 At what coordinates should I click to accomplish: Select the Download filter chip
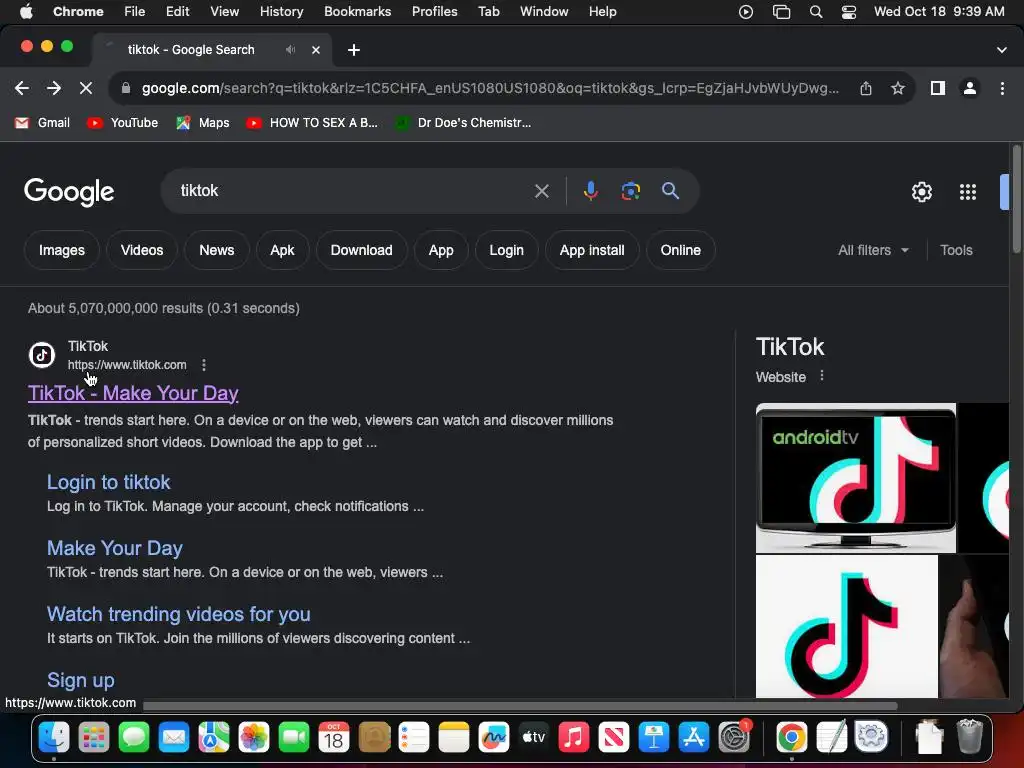point(361,250)
